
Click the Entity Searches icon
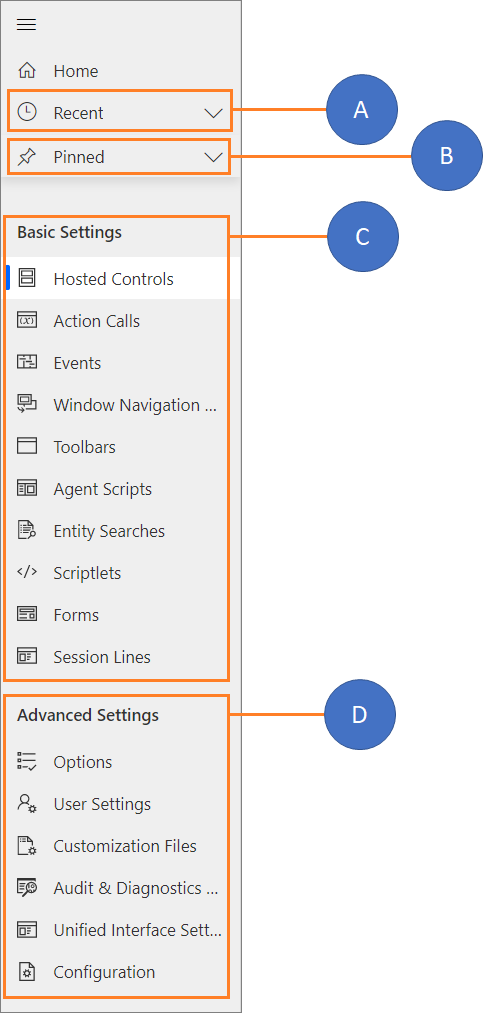(27, 530)
